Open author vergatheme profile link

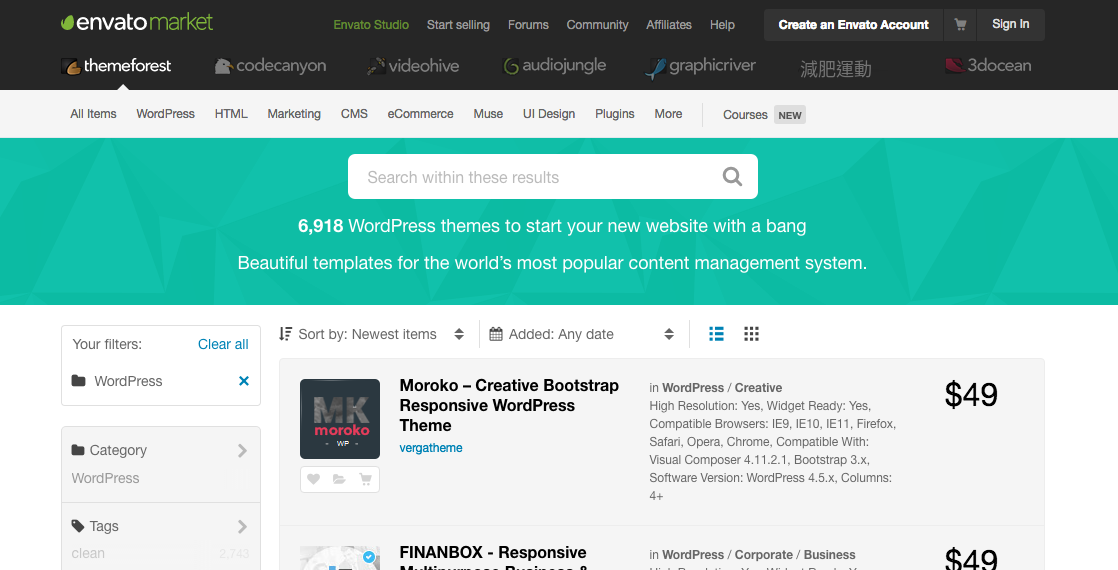[431, 448]
